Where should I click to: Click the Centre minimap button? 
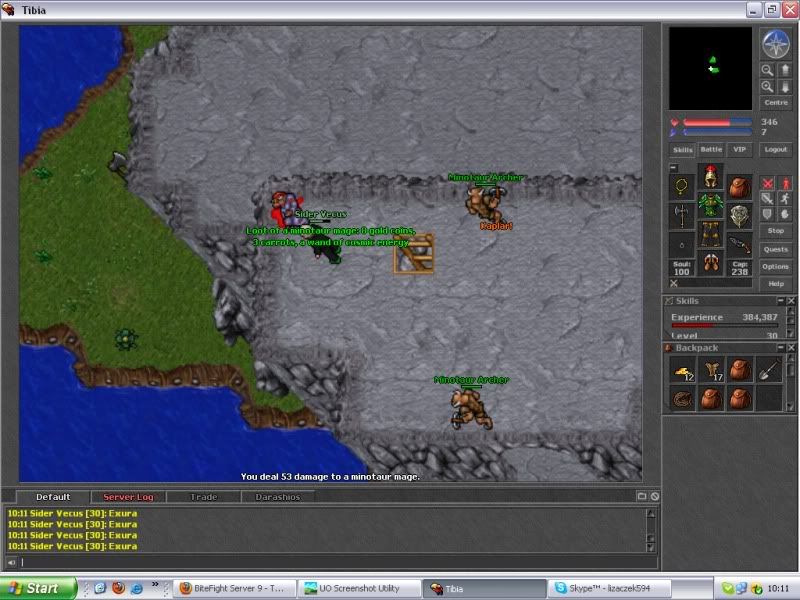(x=776, y=103)
